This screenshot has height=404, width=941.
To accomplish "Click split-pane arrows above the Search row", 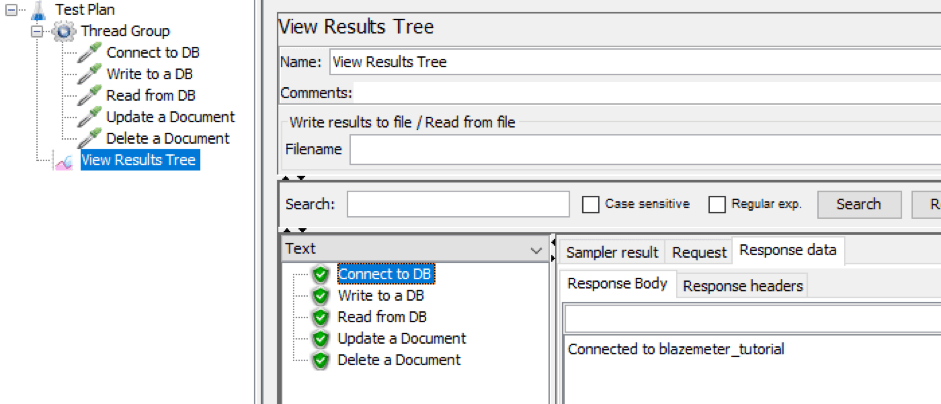I will 294,178.
